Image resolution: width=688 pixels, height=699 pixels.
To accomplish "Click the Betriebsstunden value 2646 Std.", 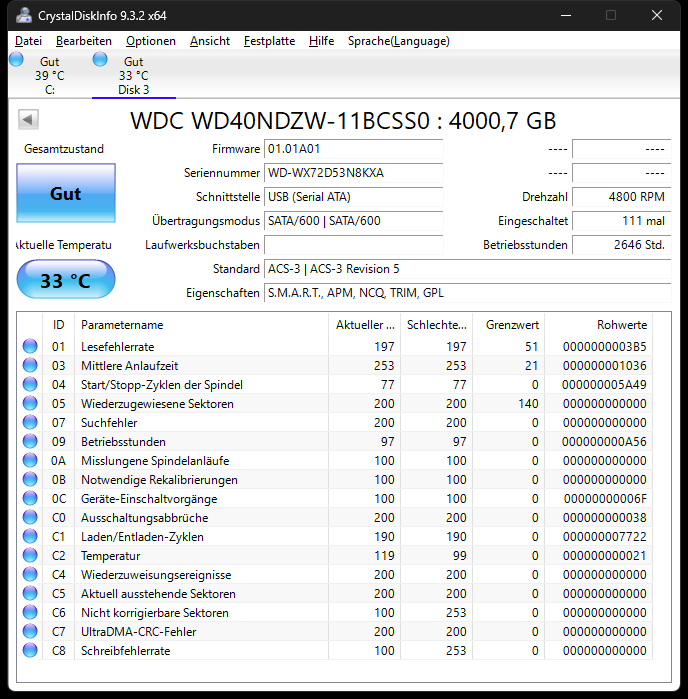I will [x=622, y=245].
